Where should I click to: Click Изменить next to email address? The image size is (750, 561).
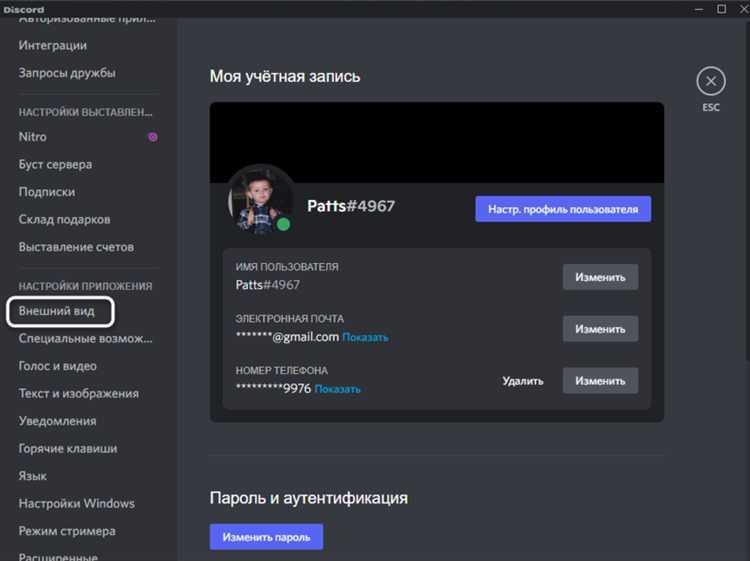click(x=600, y=329)
